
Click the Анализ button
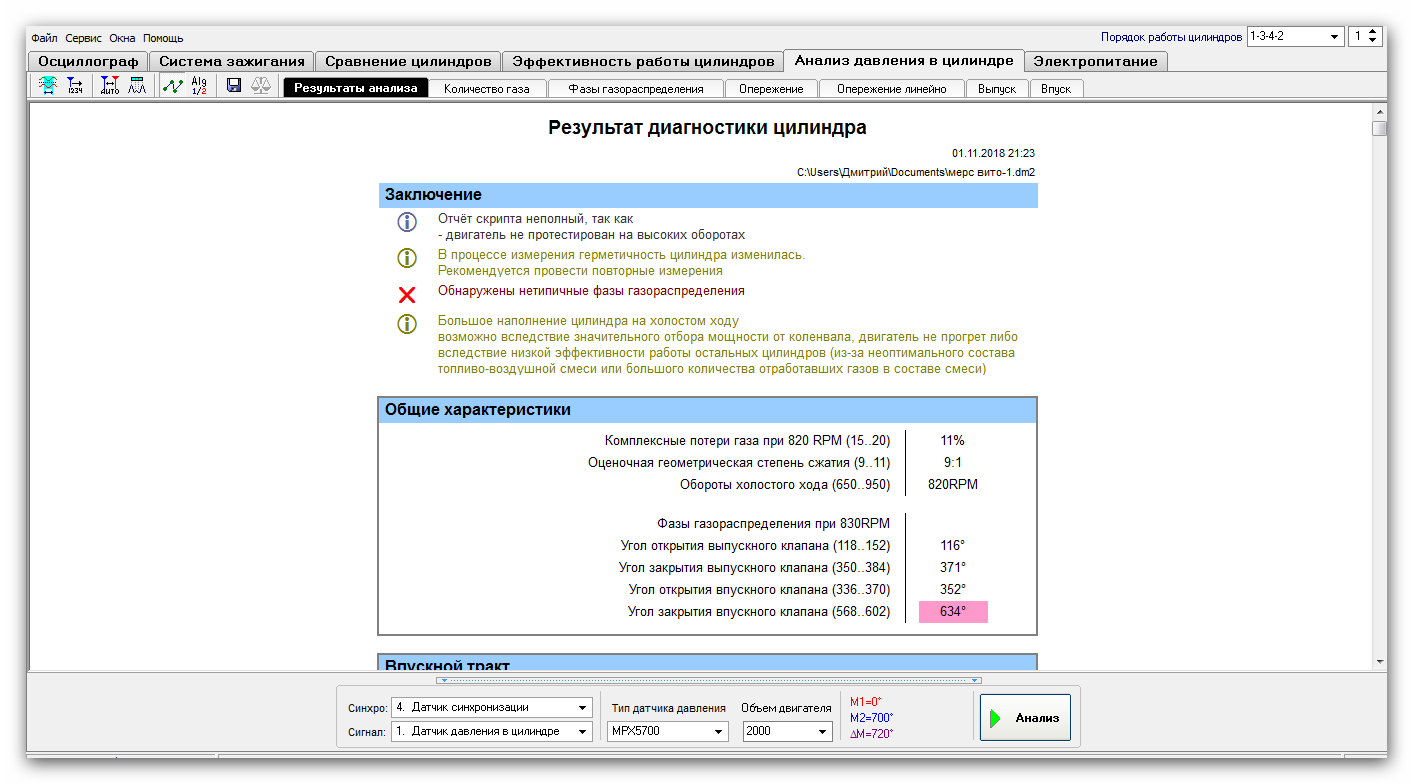1025,717
